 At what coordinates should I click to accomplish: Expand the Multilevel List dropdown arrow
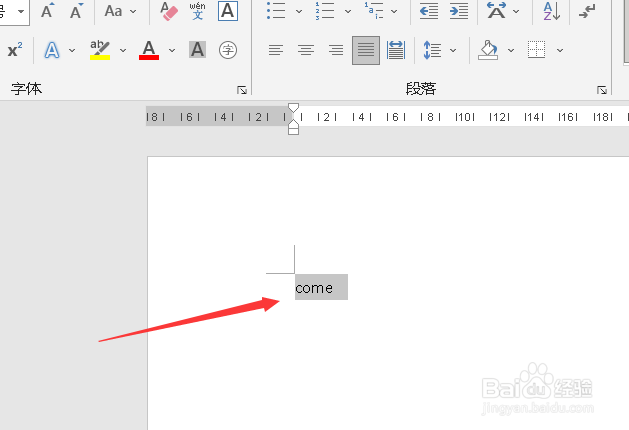(394, 11)
